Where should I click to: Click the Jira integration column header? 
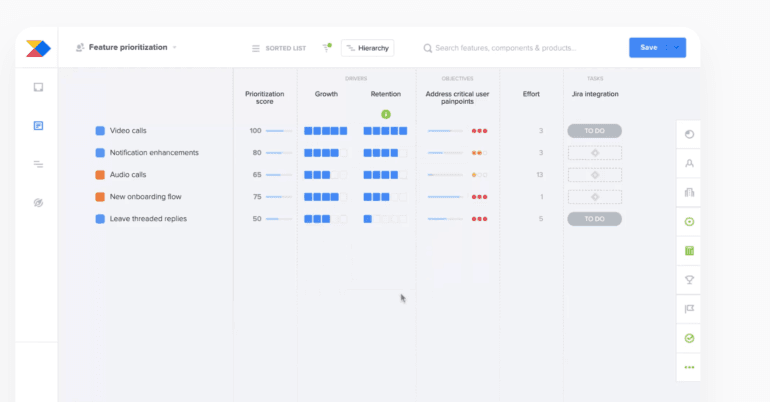[x=595, y=94]
